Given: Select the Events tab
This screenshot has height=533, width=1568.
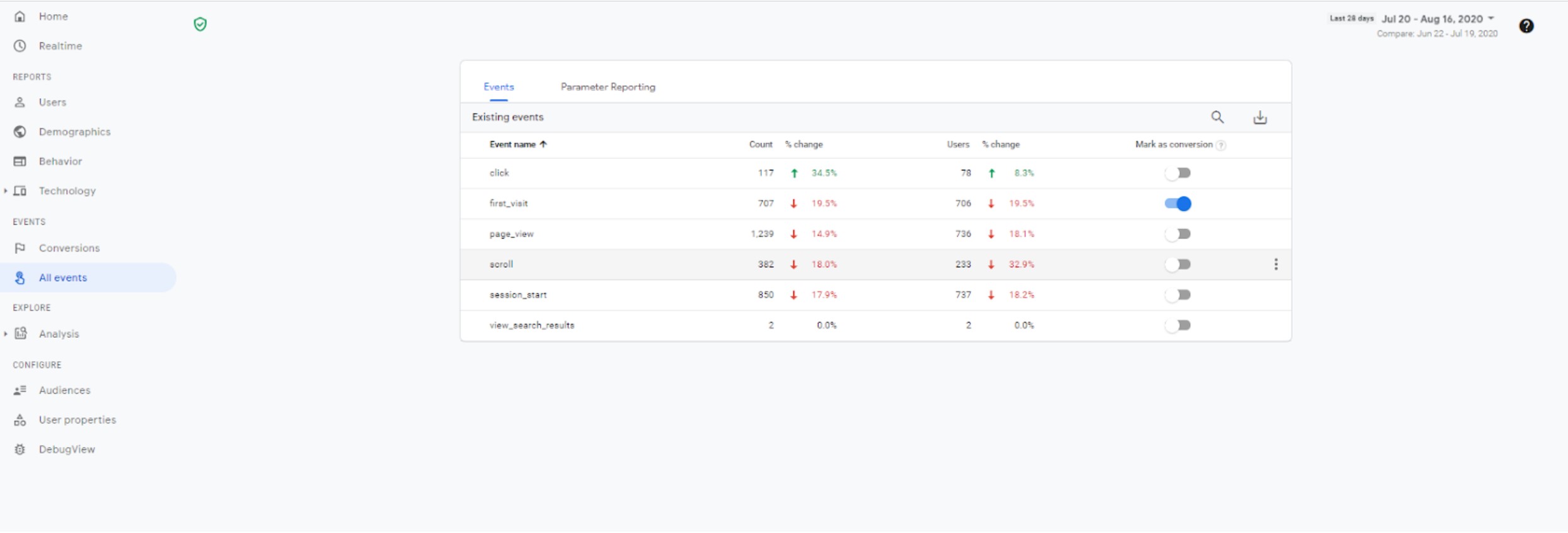Looking at the screenshot, I should [499, 87].
